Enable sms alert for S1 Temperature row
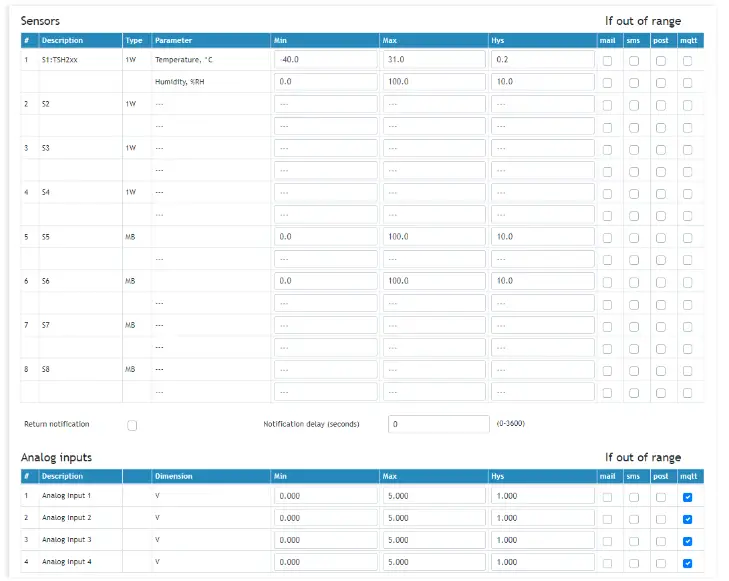Image resolution: width=729 pixels, height=581 pixels. tap(634, 61)
